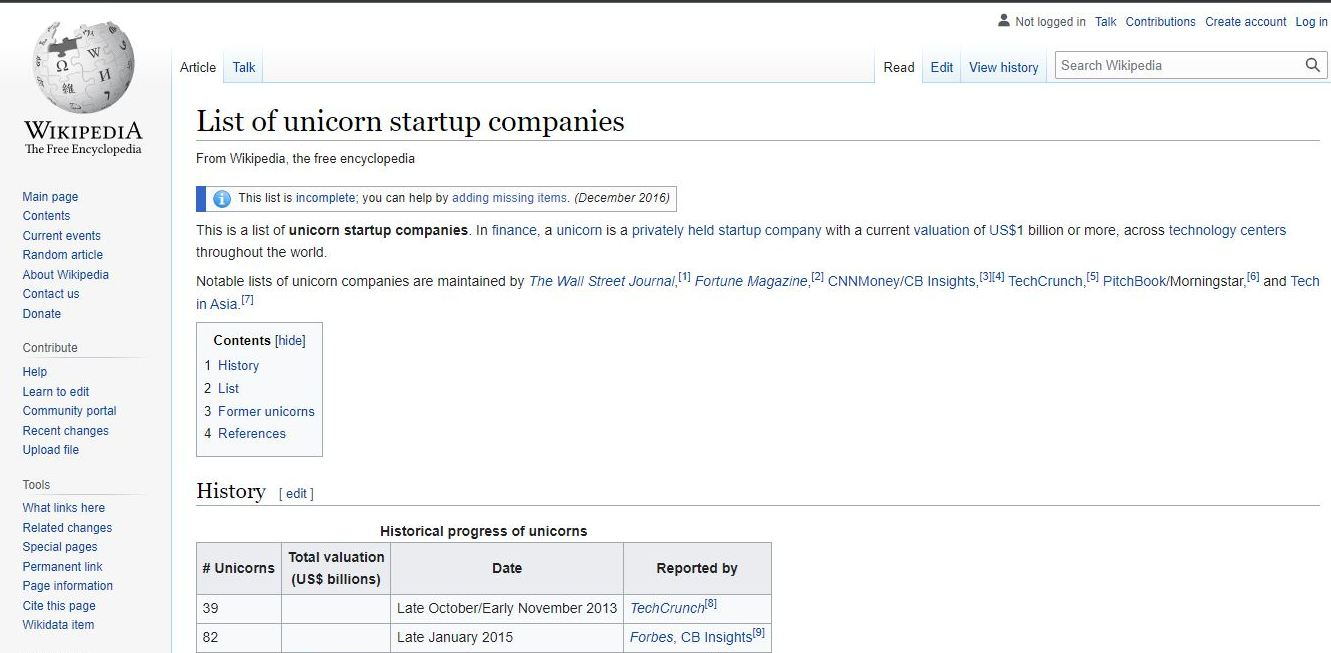Open the View history tab
Screen dimensions: 1331x653
[x=1004, y=67]
